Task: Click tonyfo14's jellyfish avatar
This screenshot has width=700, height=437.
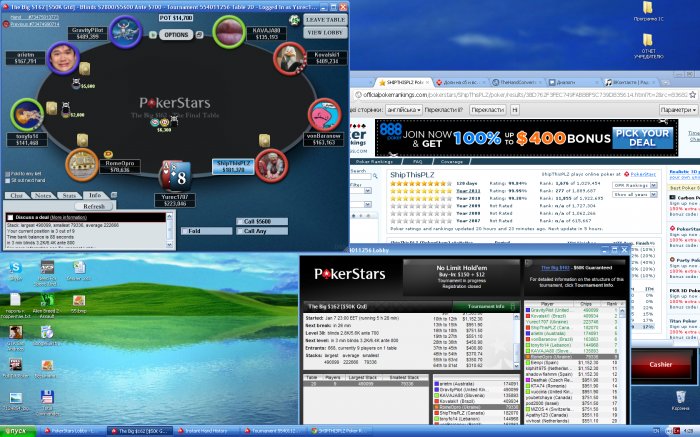Action: click(27, 115)
